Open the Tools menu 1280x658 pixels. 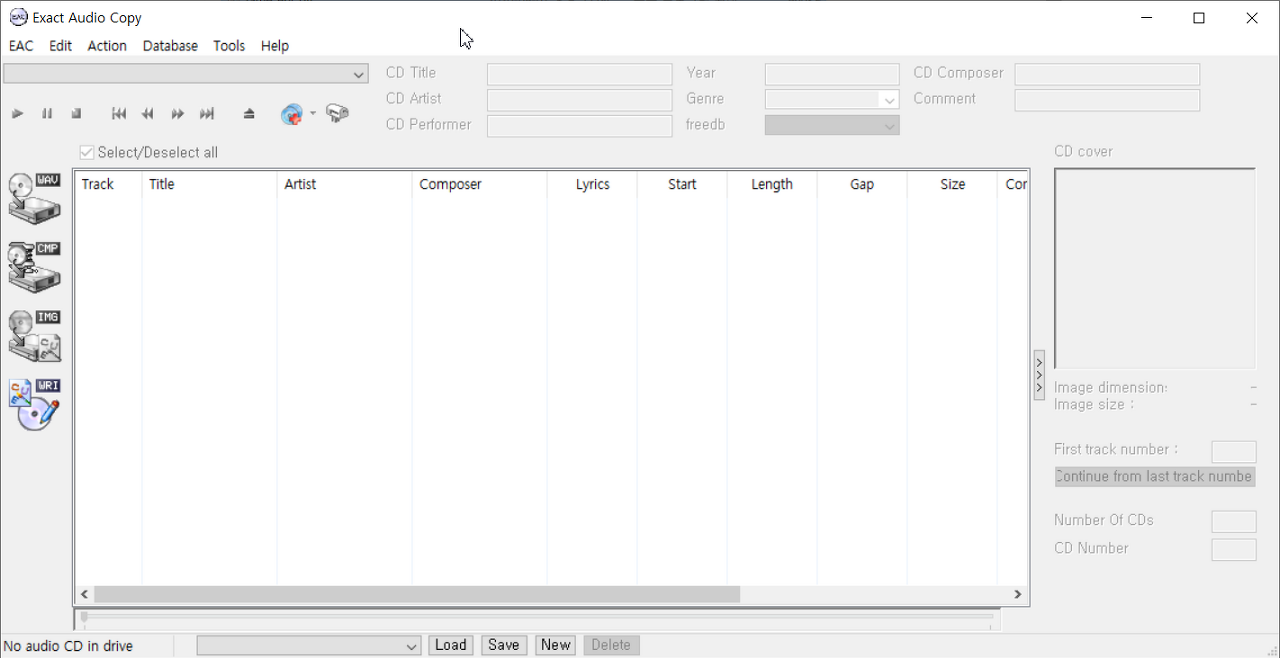(229, 46)
